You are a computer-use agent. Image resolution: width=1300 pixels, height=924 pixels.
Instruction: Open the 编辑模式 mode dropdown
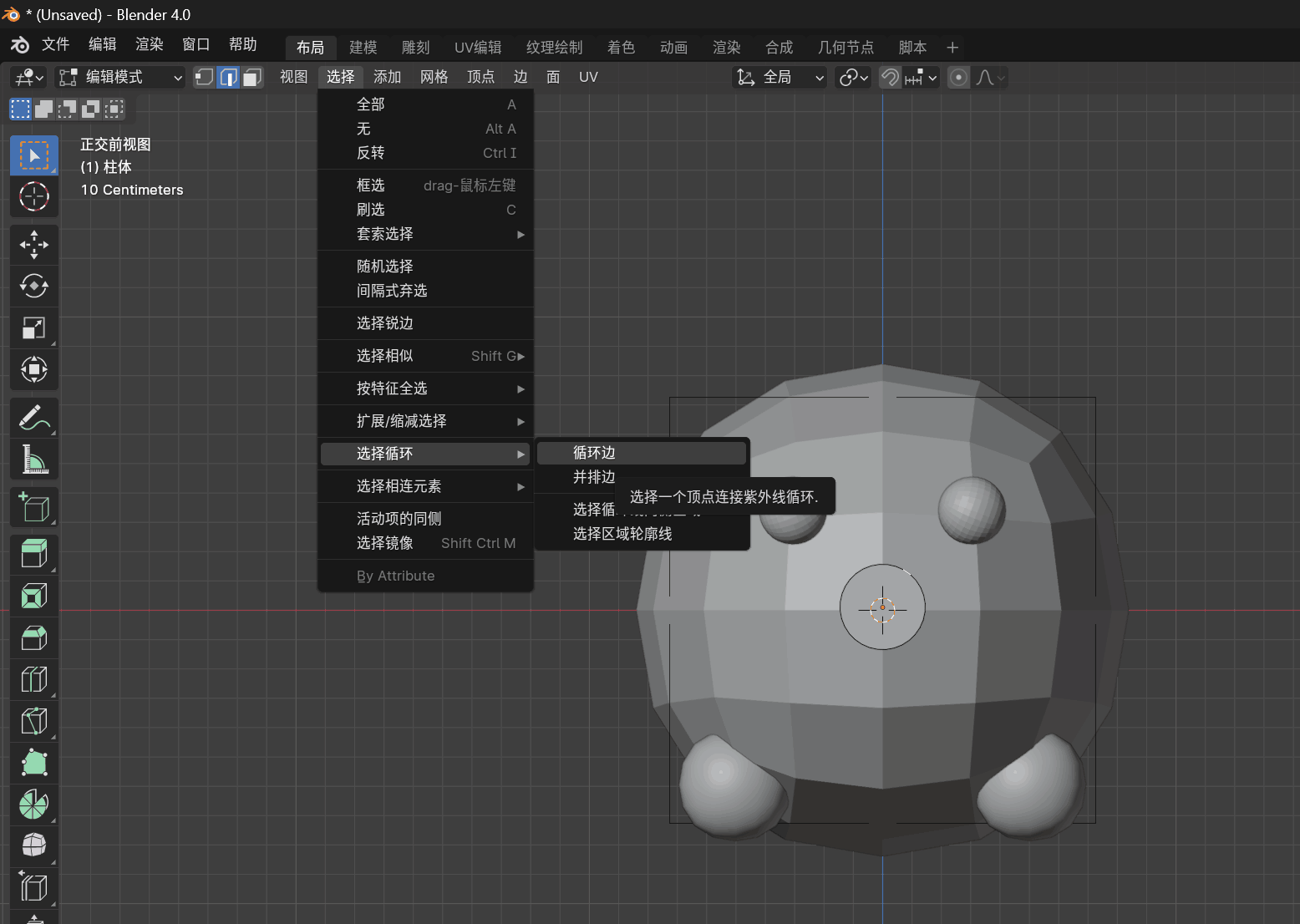[119, 78]
